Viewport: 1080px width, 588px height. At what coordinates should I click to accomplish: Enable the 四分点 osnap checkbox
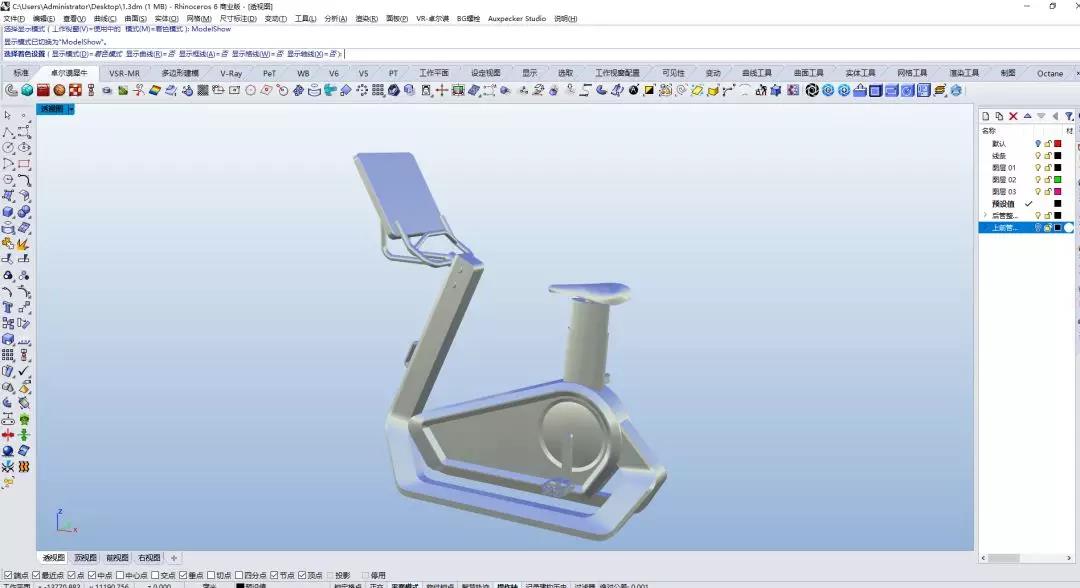239,575
